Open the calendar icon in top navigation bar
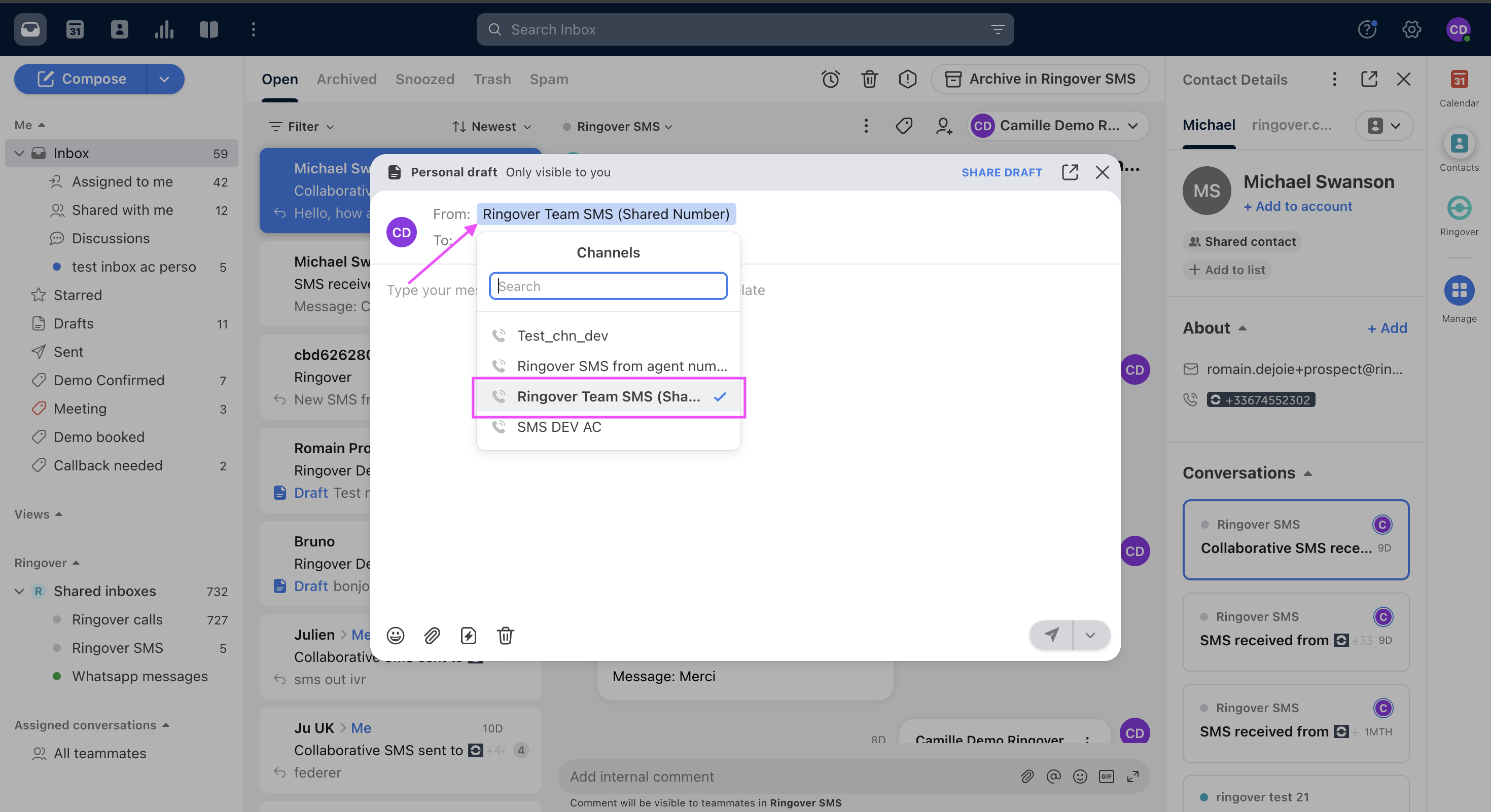 [x=75, y=29]
